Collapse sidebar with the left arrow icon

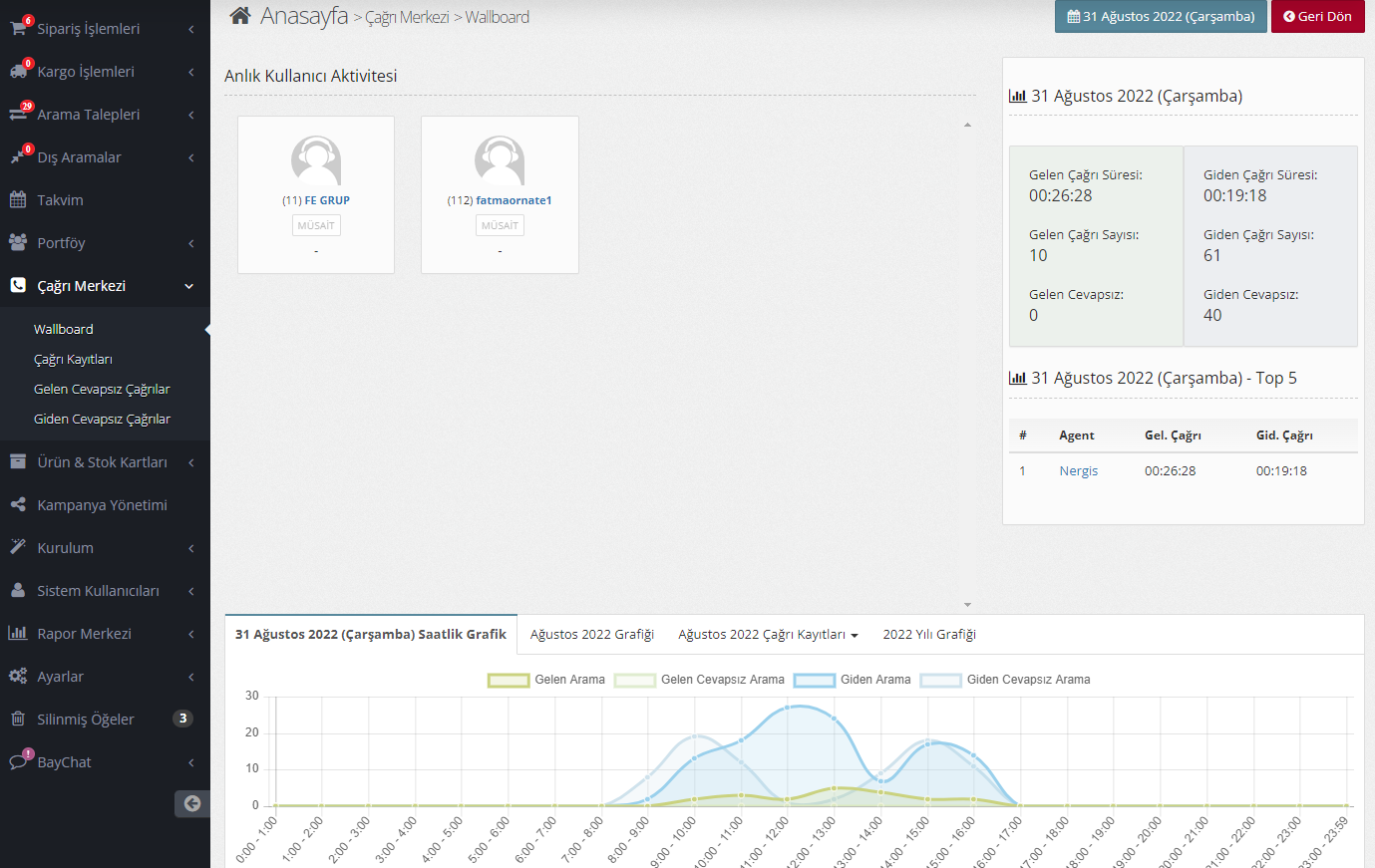coord(192,803)
